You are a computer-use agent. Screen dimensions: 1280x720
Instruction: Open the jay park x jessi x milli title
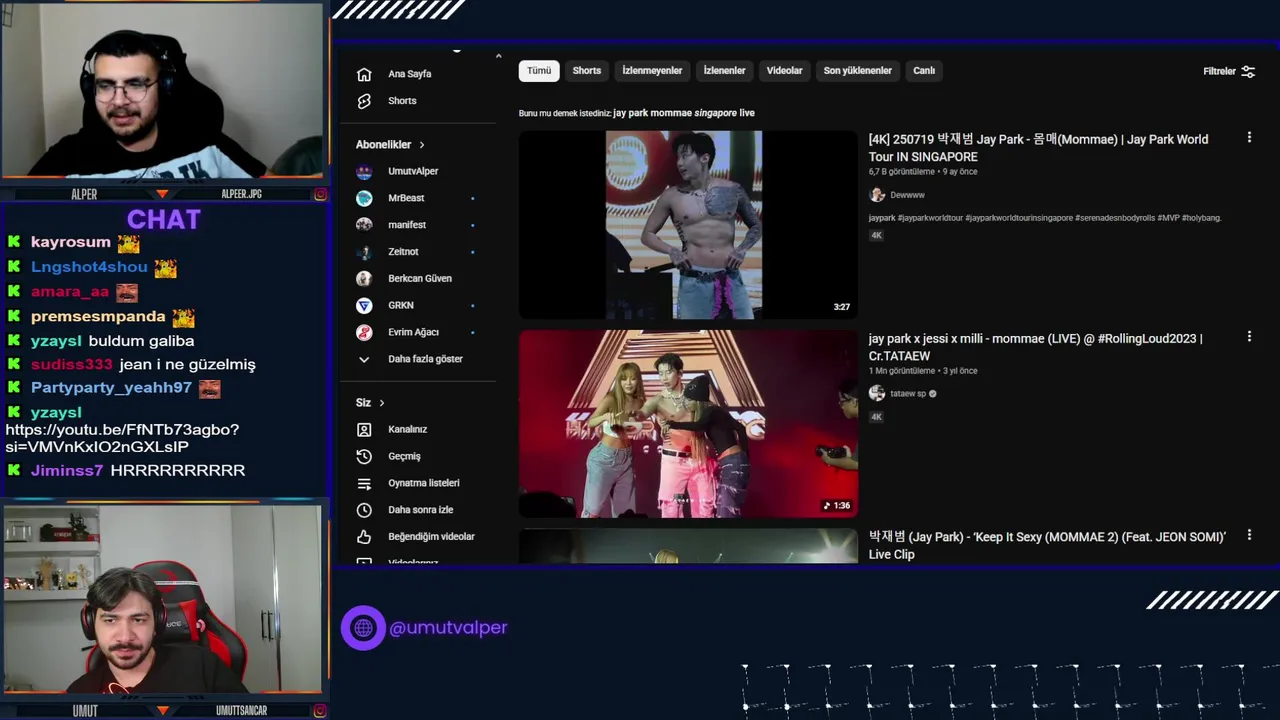click(x=1035, y=347)
